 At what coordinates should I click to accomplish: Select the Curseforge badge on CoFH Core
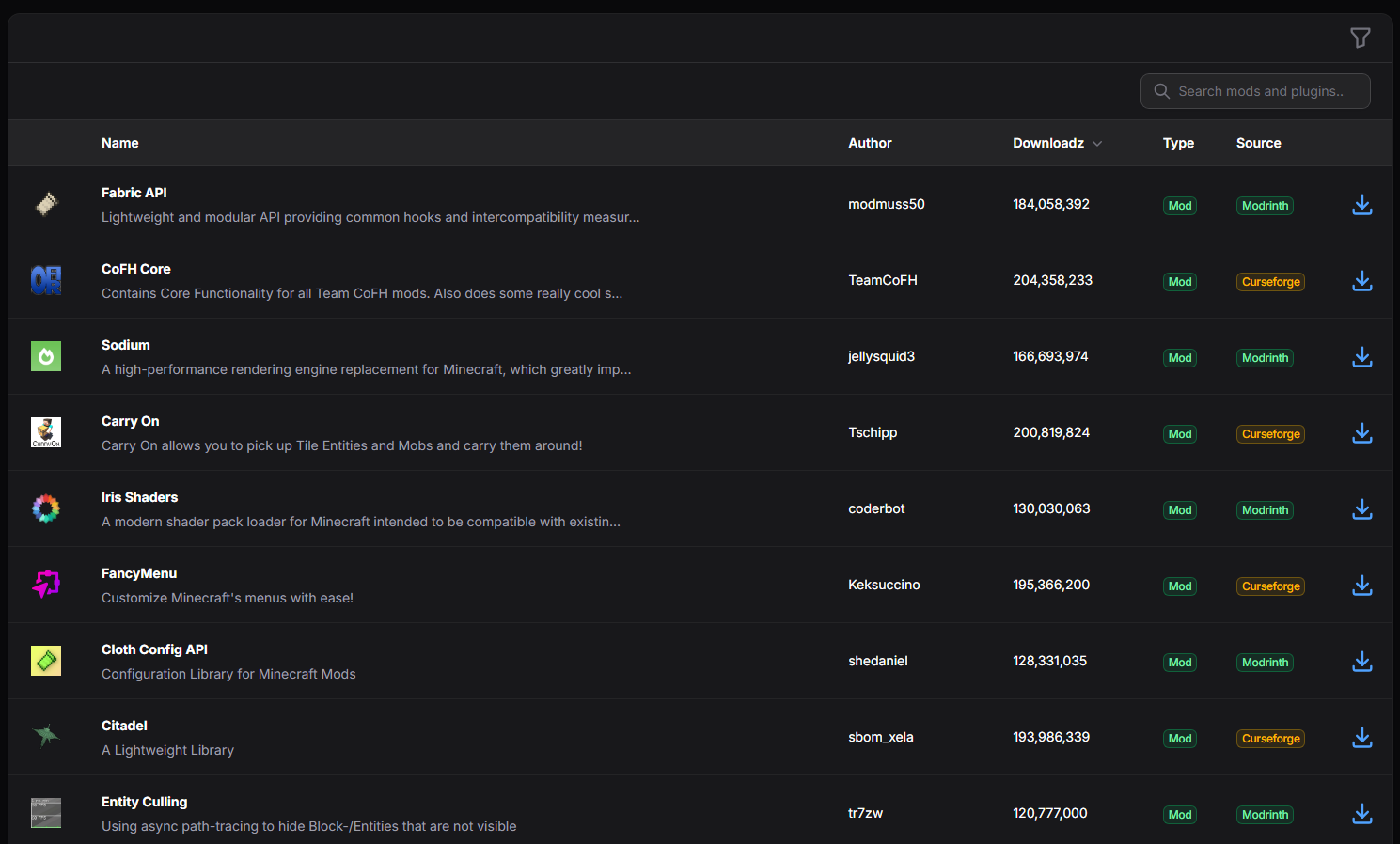(x=1270, y=282)
